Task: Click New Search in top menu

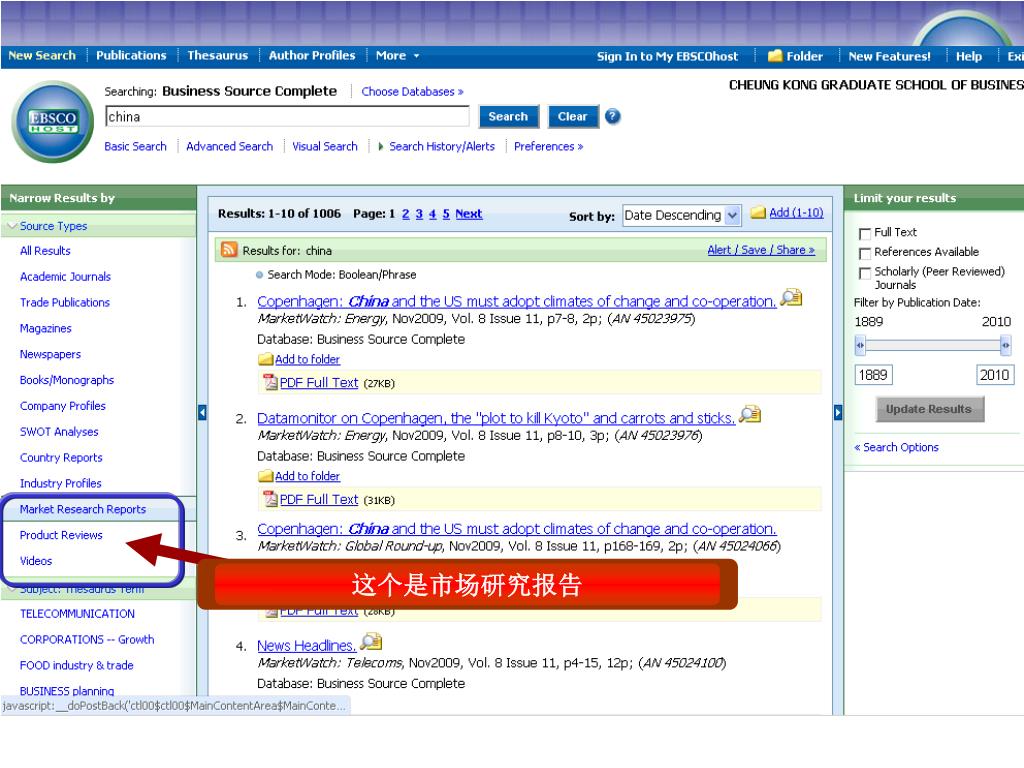Action: coord(42,56)
